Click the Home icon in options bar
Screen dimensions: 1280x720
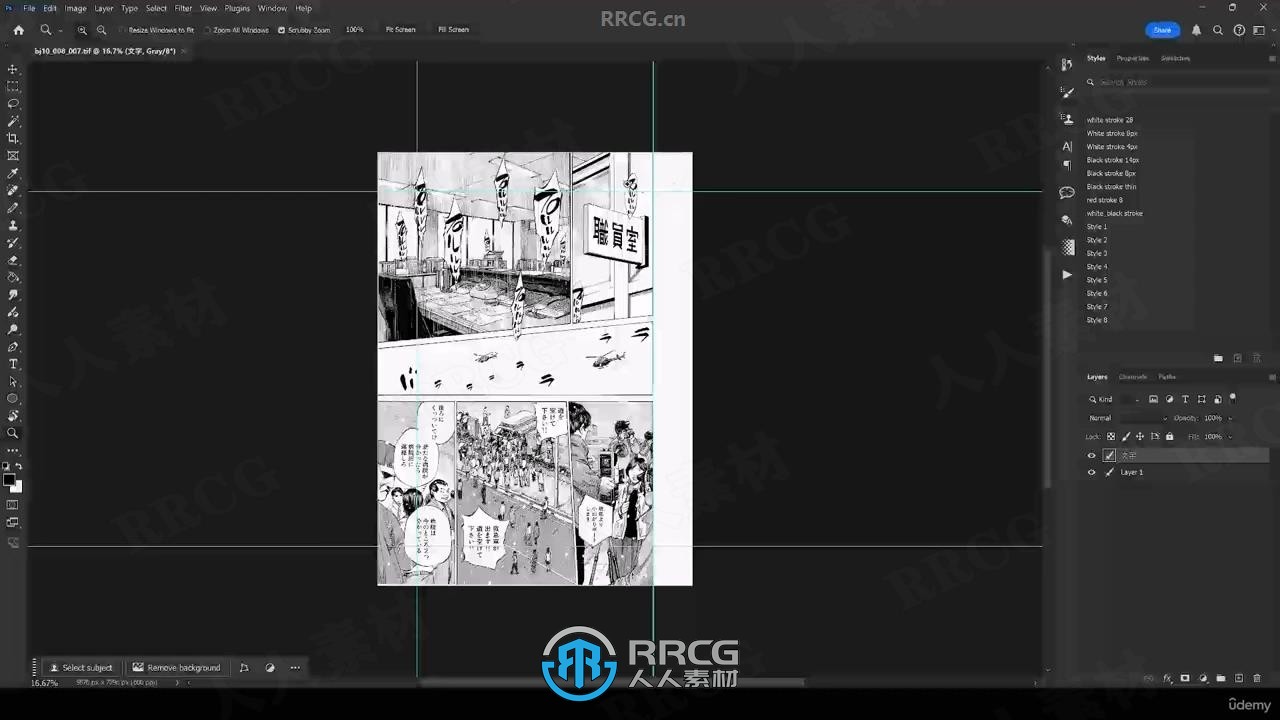(18, 30)
